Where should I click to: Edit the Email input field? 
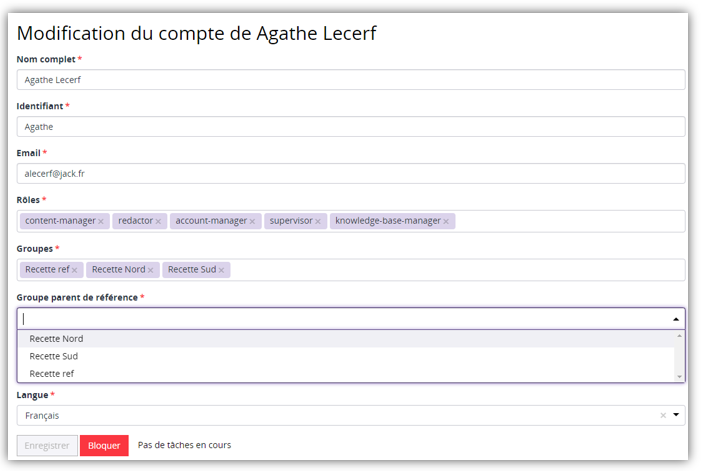[350, 173]
